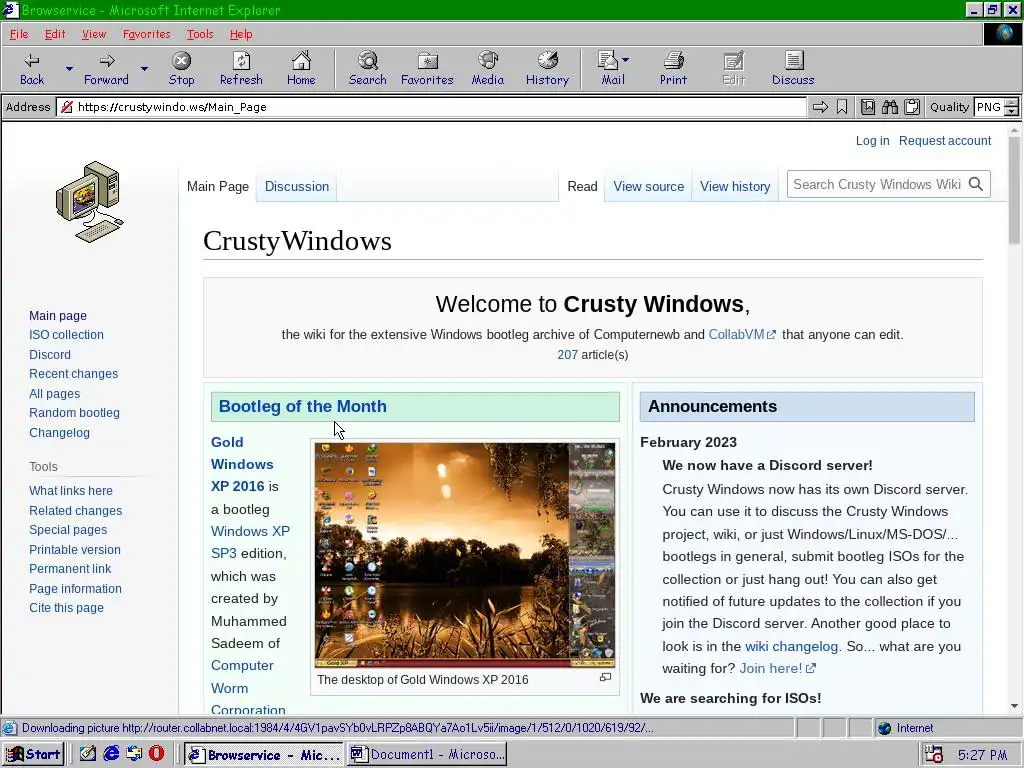1024x768 pixels.
Task: Decrease Quality with the down spinner arrow
Action: [1012, 112]
